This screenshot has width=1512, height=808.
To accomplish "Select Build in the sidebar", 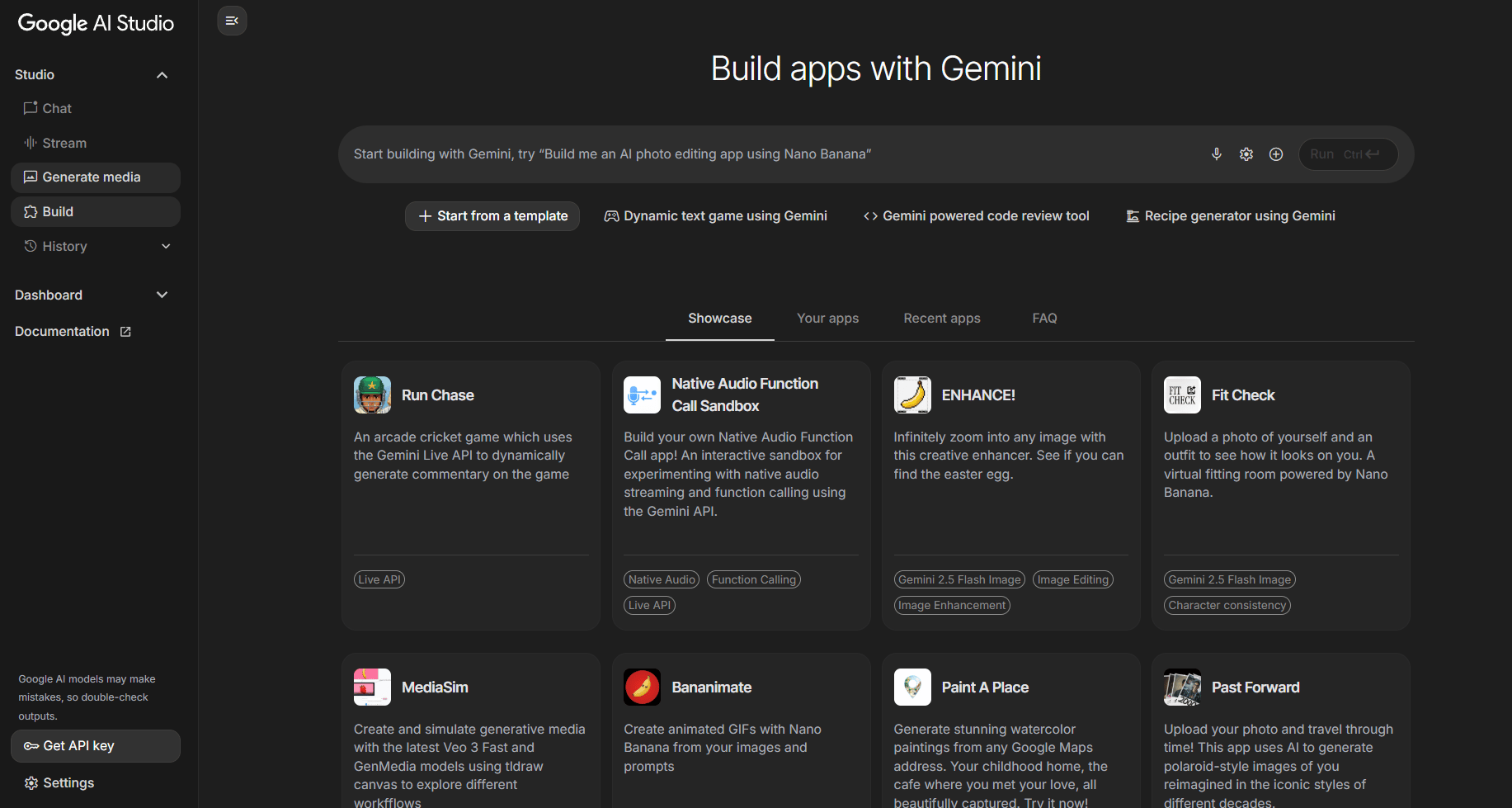I will [x=96, y=212].
